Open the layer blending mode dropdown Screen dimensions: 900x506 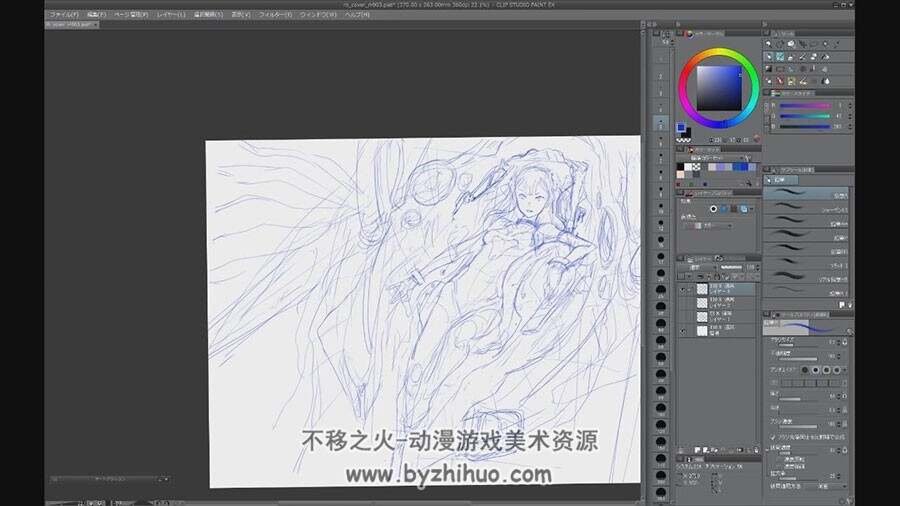(x=698, y=267)
